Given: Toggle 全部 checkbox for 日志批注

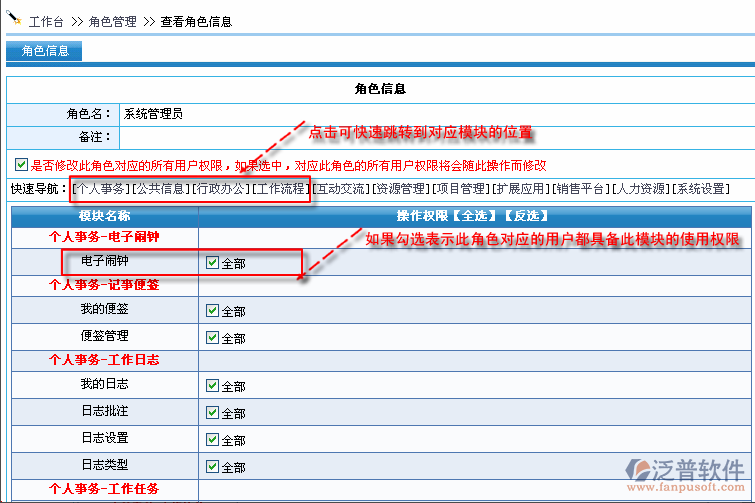Looking at the screenshot, I should pyautogui.click(x=211, y=411).
